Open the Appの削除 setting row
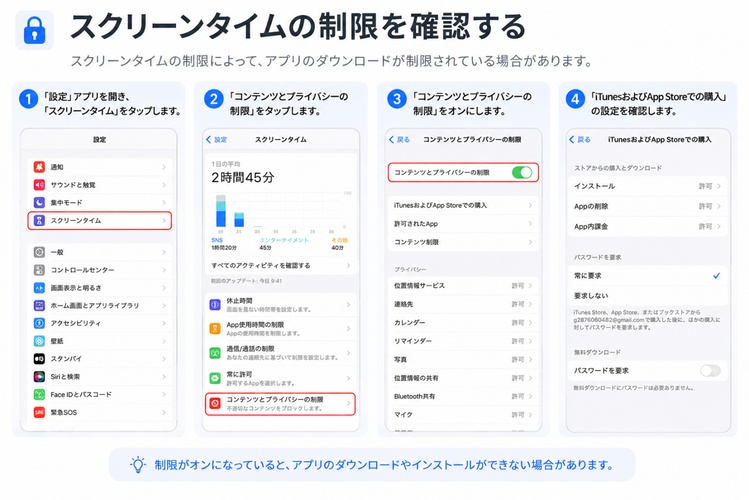749x500 pixels. click(x=647, y=206)
